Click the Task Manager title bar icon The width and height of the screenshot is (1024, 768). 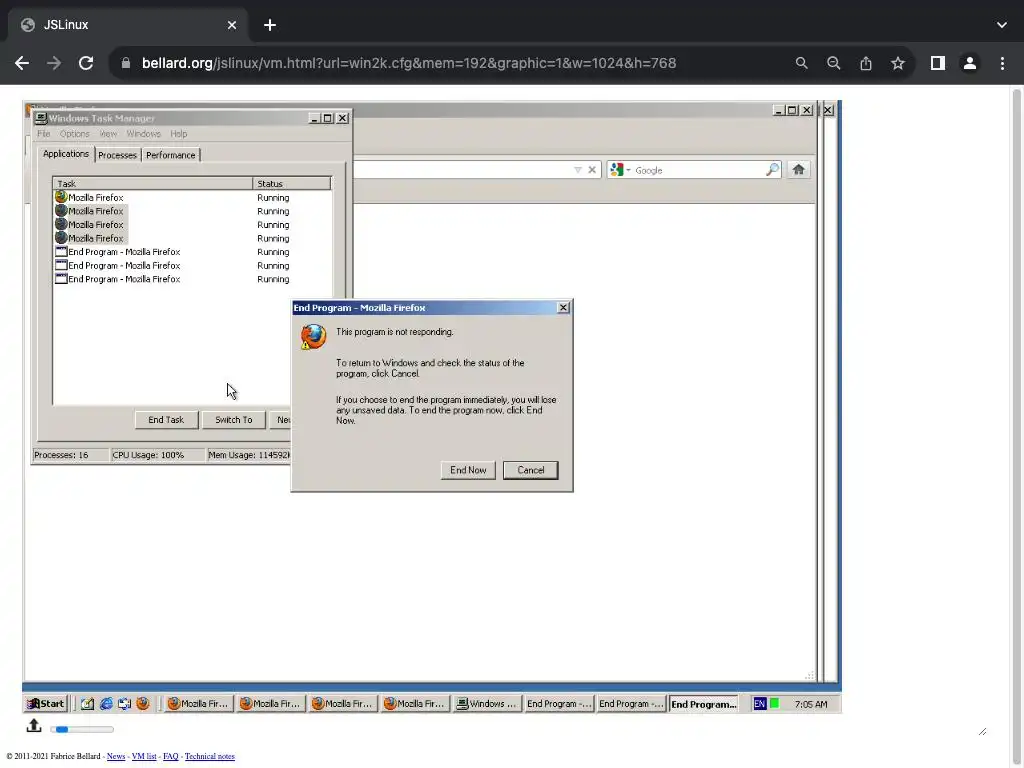pos(41,118)
